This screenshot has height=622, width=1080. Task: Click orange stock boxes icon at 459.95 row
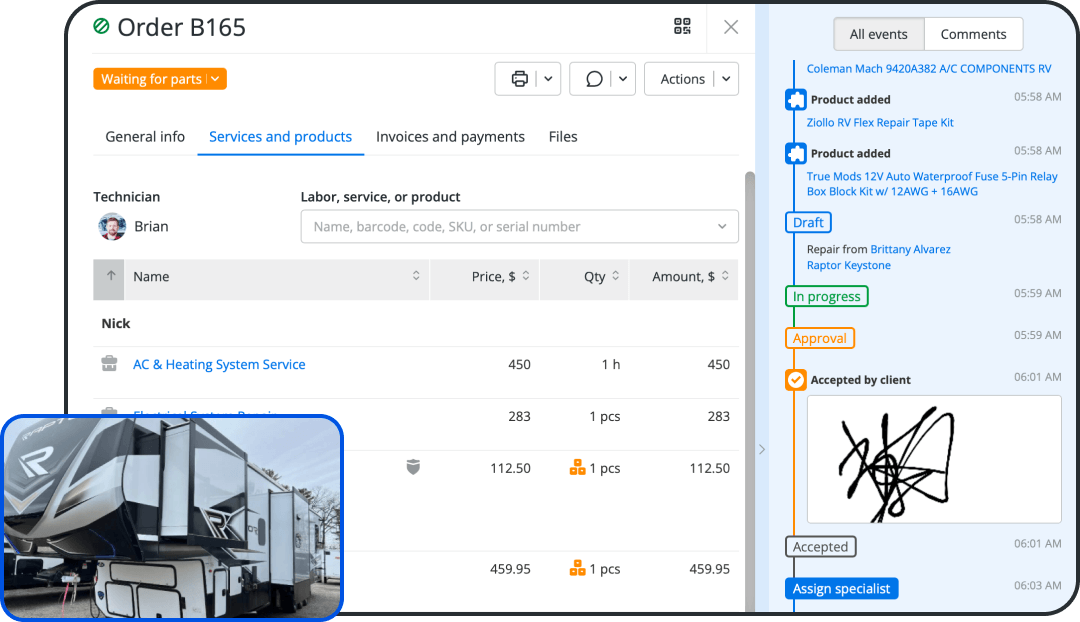pos(577,568)
